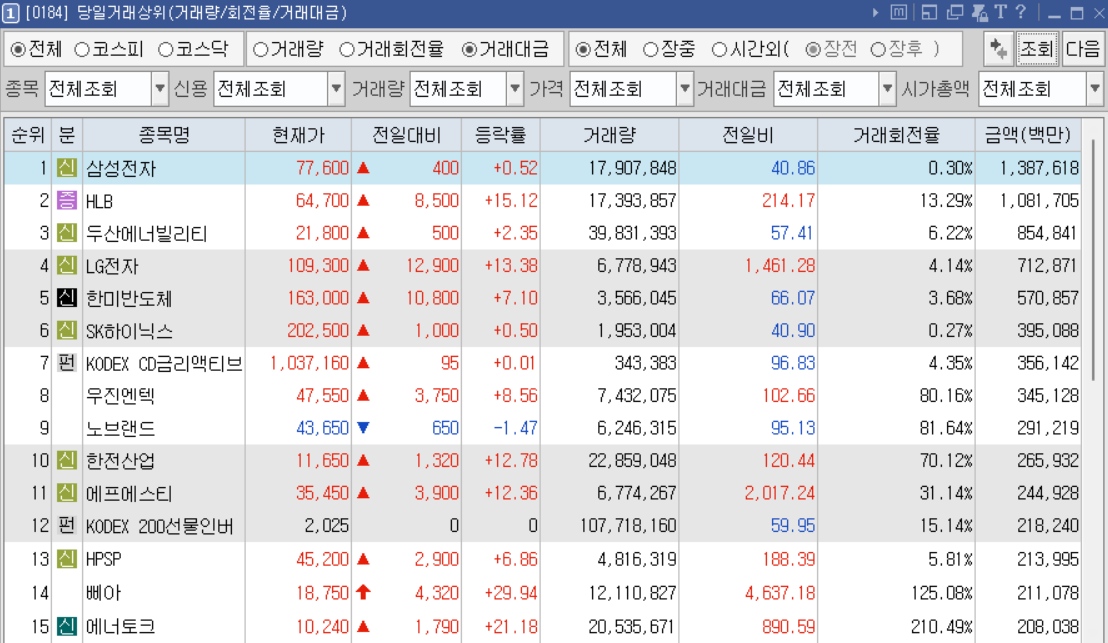The width and height of the screenshot is (1108, 643).
Task: Select the 코스피 radio button
Action: 82,49
